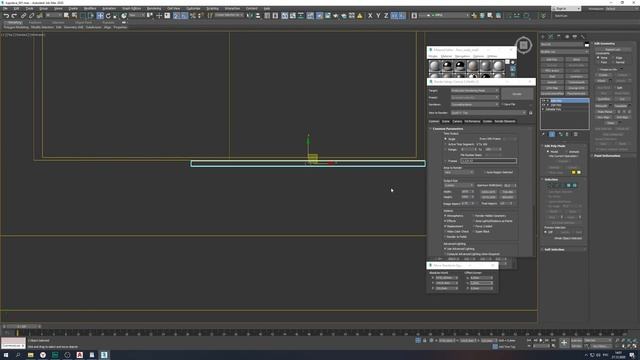
Task: Toggle the Atmospherics checkbox
Action: click(445, 216)
